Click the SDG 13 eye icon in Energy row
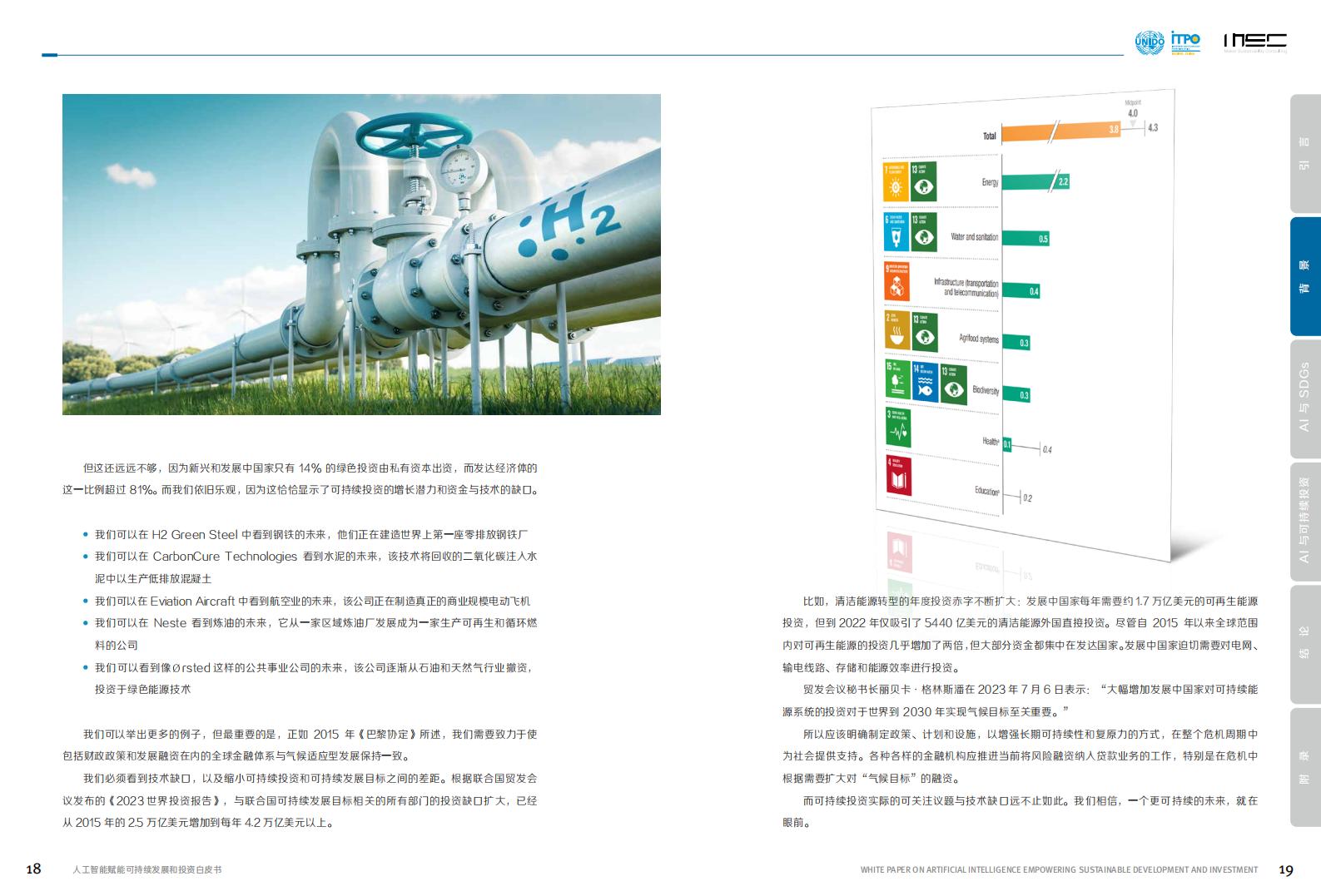1321x896 pixels. [x=923, y=182]
